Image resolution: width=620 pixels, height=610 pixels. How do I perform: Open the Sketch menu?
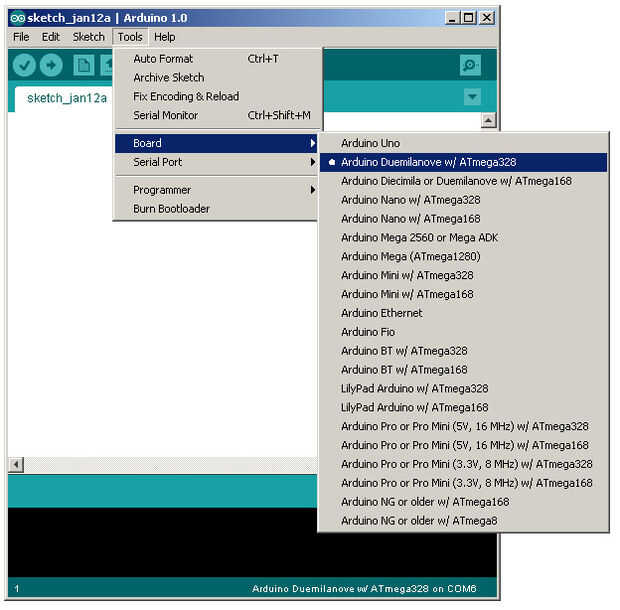click(89, 37)
